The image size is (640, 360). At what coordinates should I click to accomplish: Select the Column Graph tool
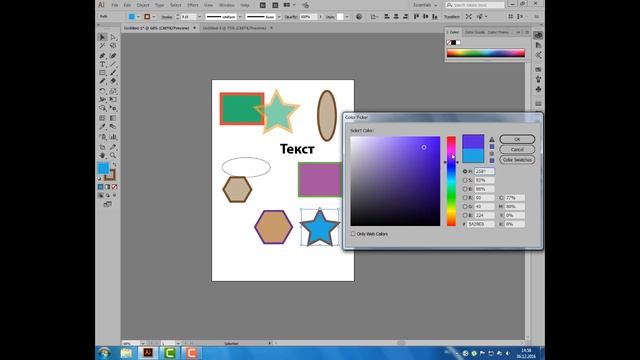tap(113, 137)
